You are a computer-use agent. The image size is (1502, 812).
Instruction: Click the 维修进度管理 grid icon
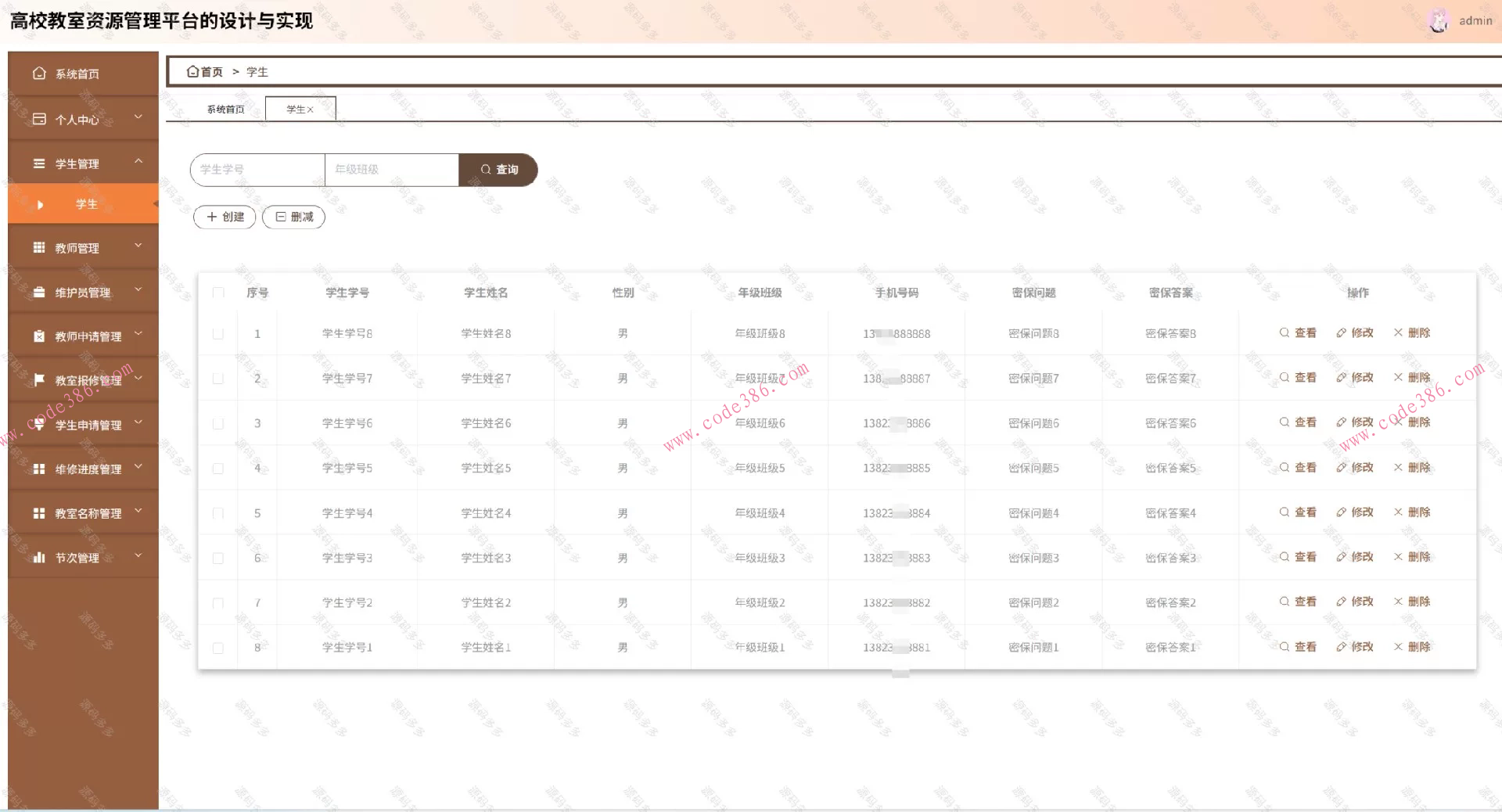click(x=39, y=469)
